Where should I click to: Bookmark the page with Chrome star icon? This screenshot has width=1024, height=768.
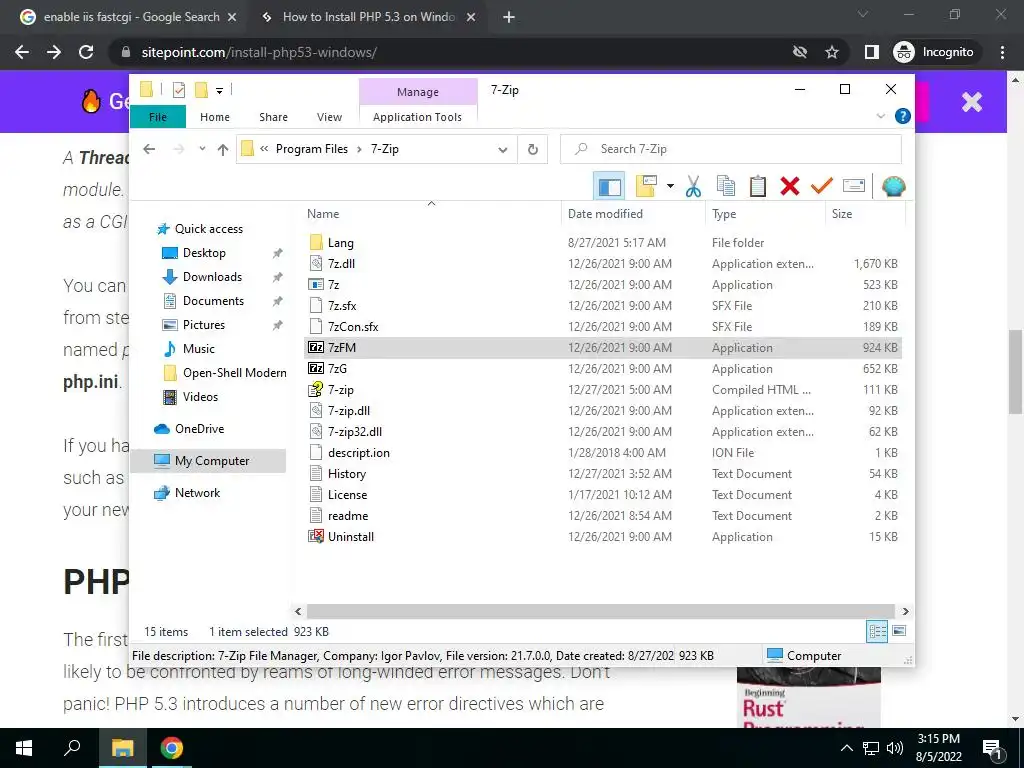pyautogui.click(x=831, y=52)
